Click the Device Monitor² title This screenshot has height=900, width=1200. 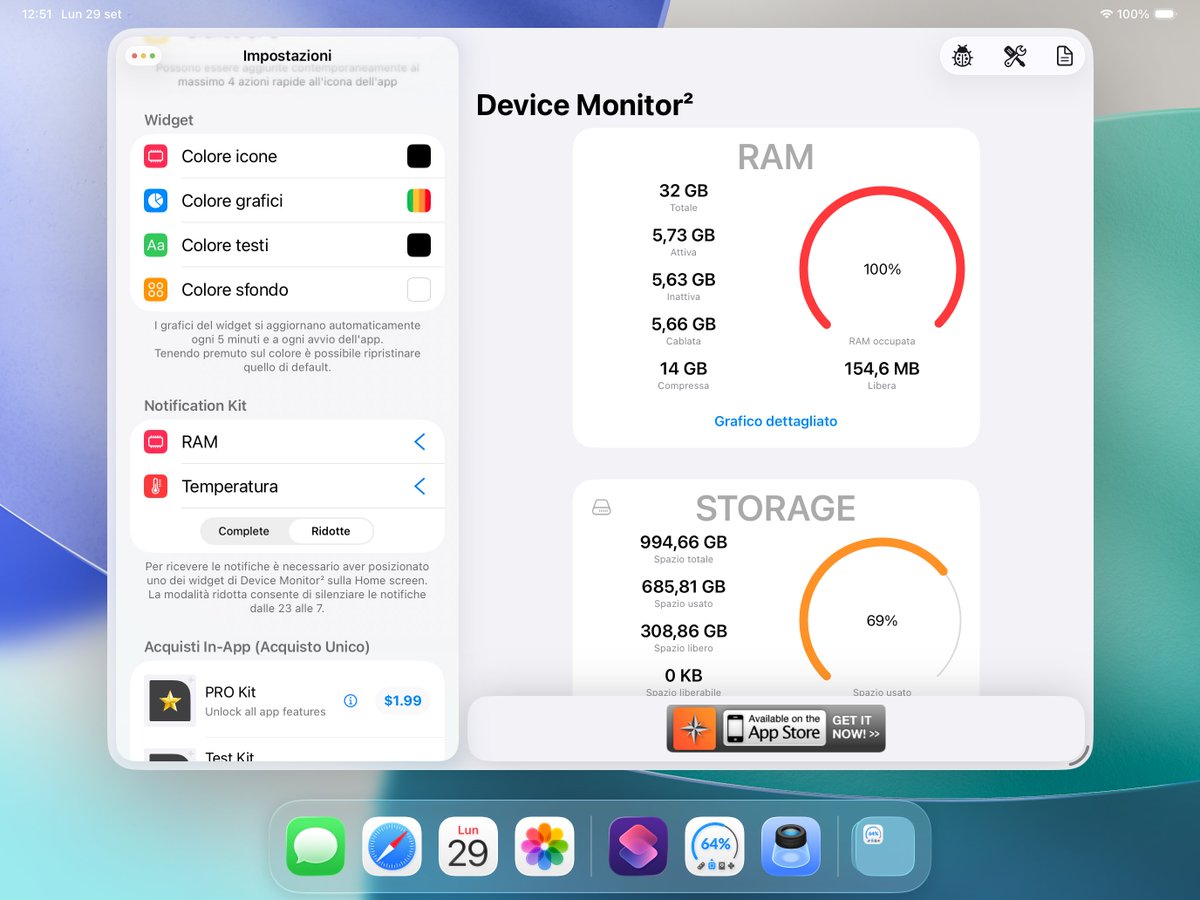(x=585, y=105)
